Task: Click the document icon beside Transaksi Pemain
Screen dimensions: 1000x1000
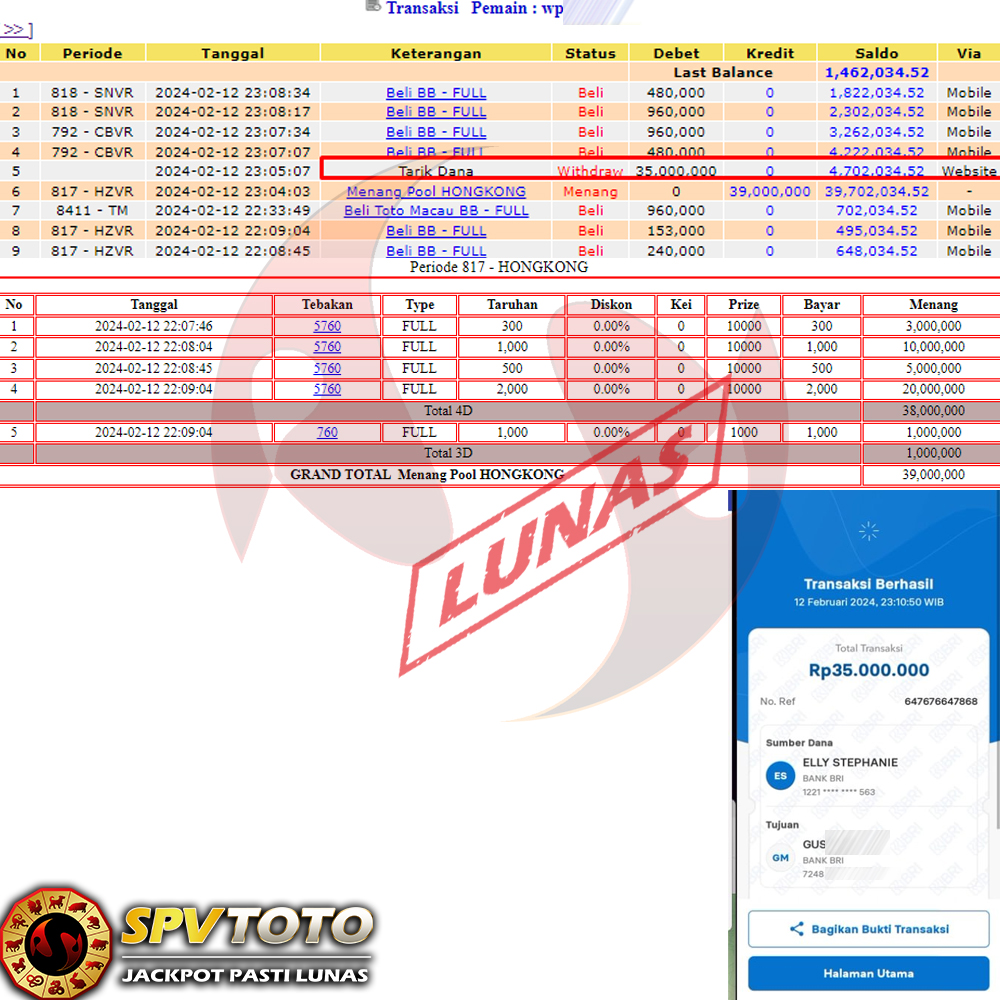Action: pyautogui.click(x=373, y=6)
